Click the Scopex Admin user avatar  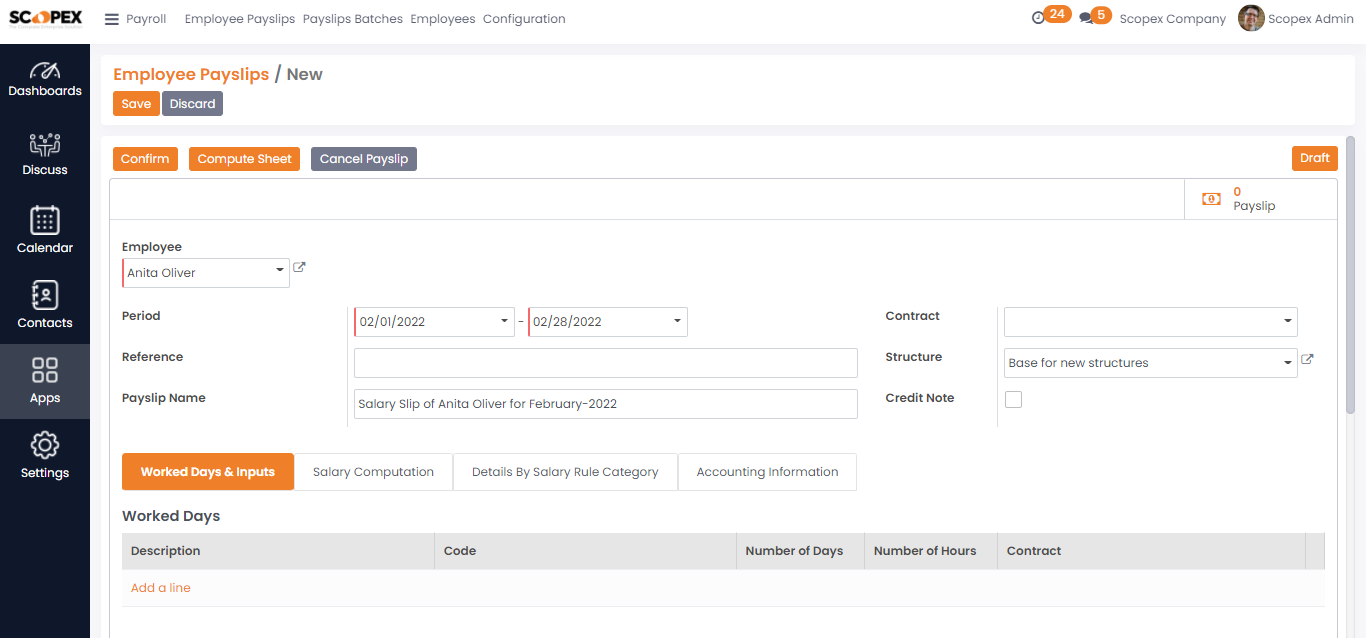coord(1251,18)
